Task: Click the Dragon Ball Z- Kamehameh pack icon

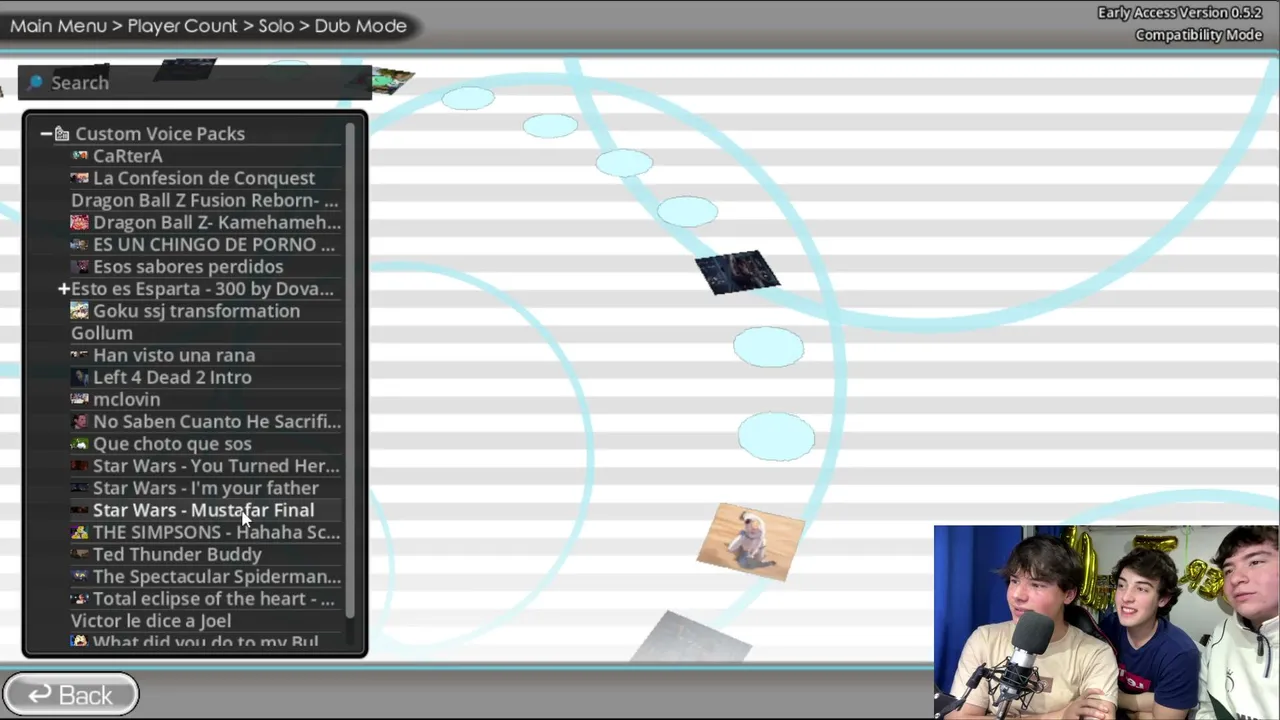Action: pyautogui.click(x=80, y=222)
